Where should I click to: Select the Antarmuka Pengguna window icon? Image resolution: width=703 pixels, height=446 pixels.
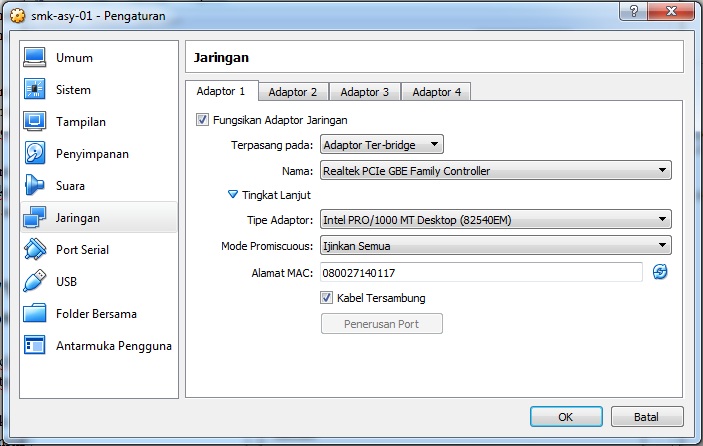[x=35, y=345]
